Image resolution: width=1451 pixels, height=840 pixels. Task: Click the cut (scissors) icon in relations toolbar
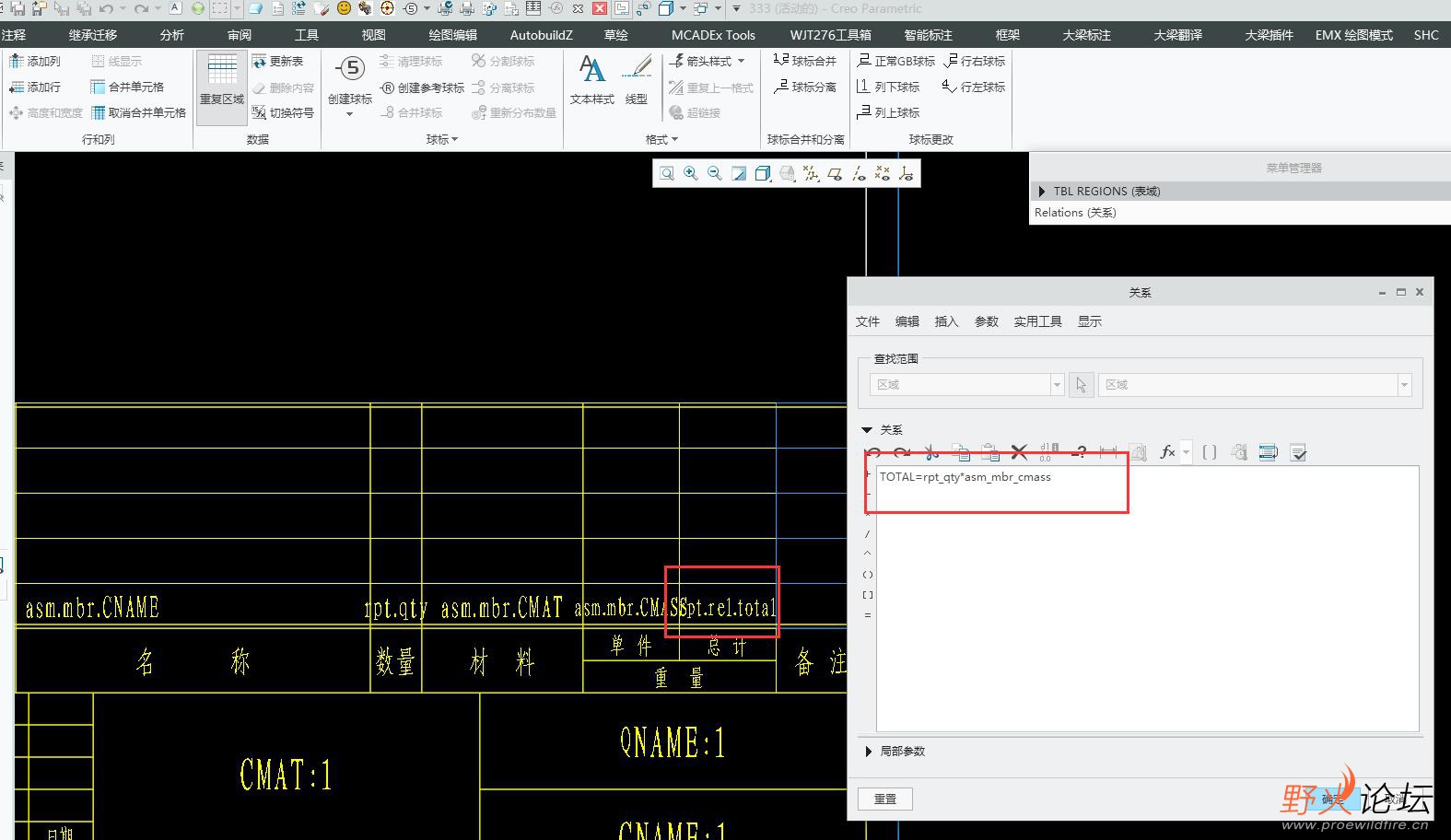point(931,452)
